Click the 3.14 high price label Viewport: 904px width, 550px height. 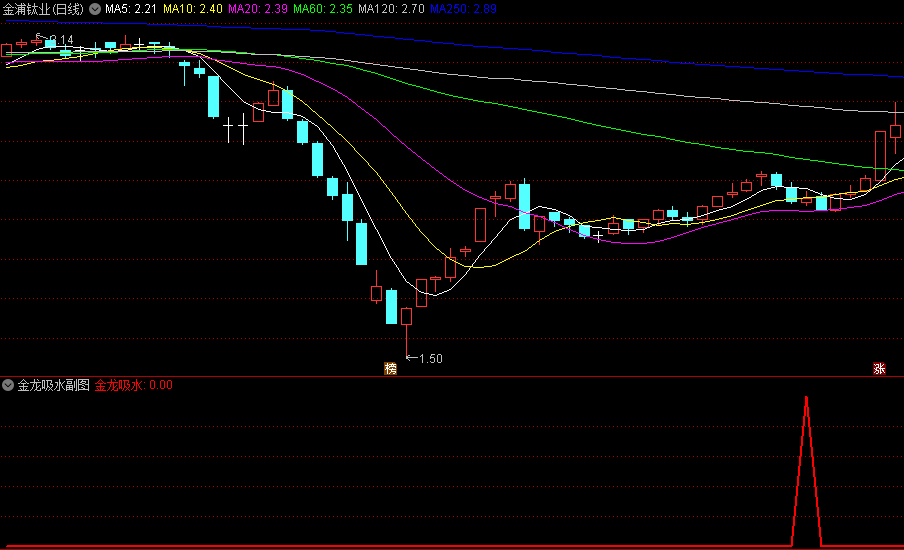point(61,40)
